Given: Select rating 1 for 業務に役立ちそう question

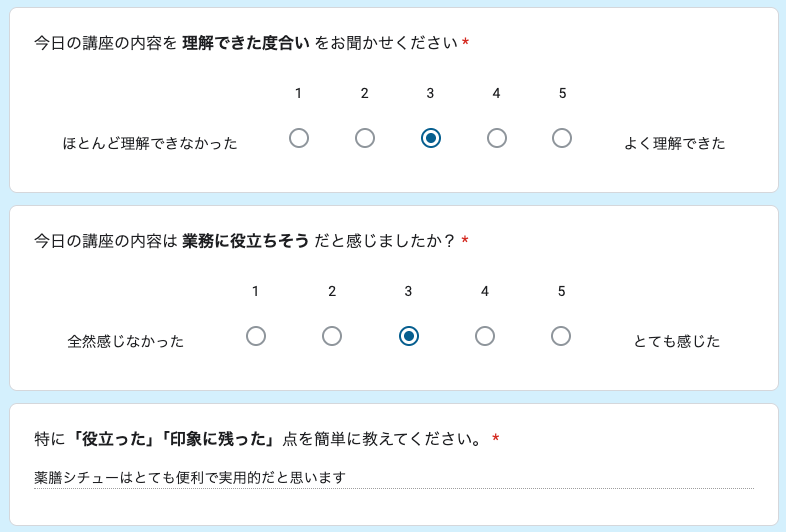Looking at the screenshot, I should (256, 336).
